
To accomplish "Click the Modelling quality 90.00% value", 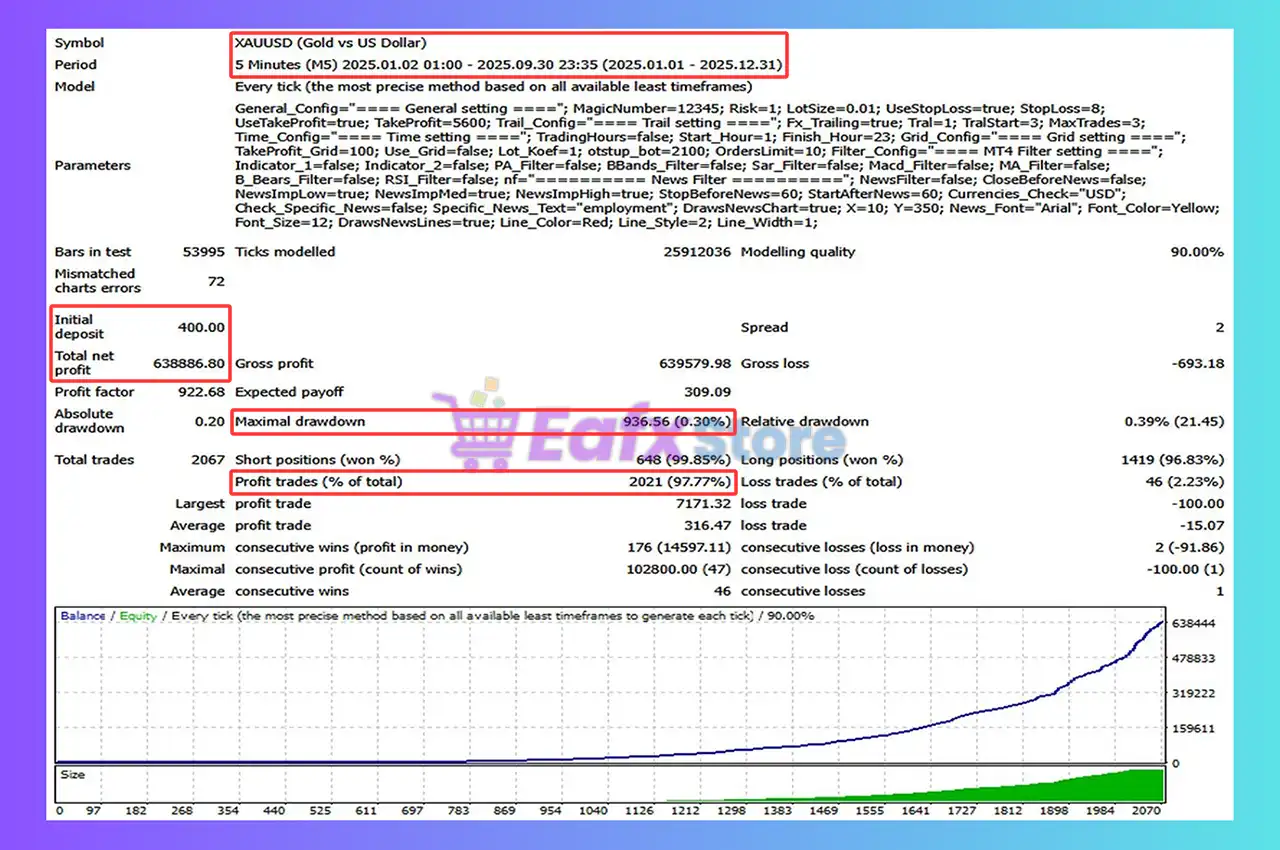I will pyautogui.click(x=1196, y=252).
